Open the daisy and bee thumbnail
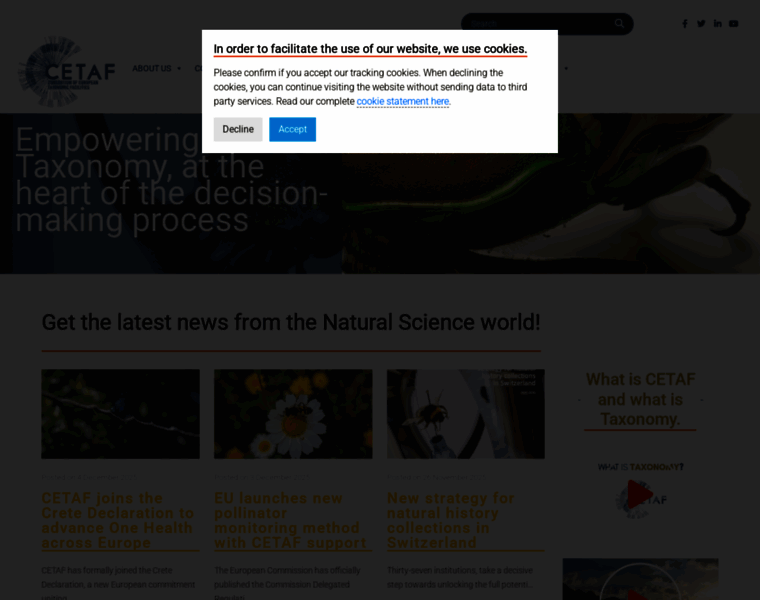760x600 pixels. pos(293,414)
